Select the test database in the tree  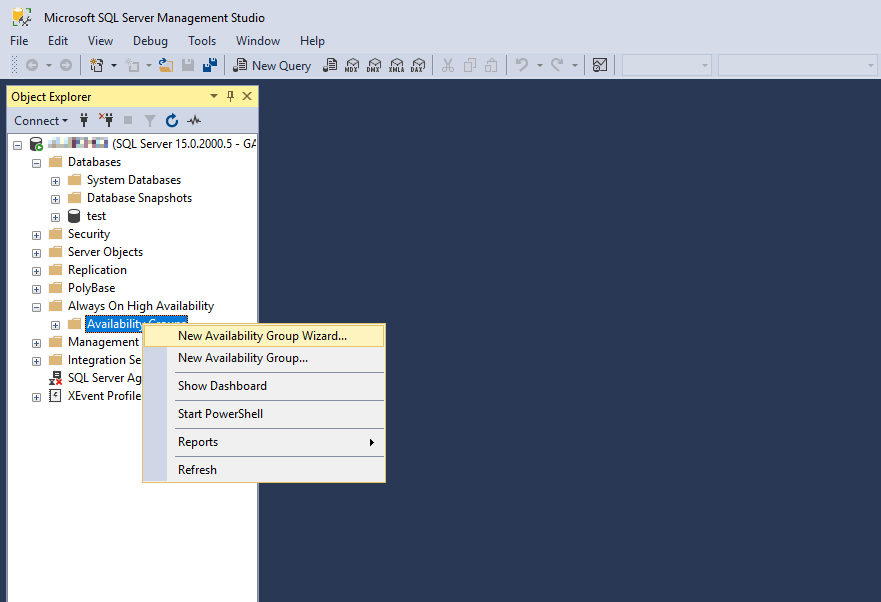click(95, 215)
